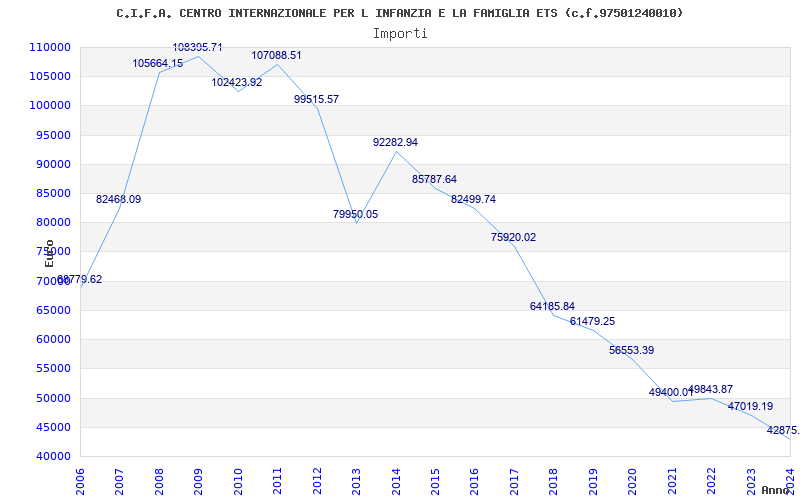
Task: Select x-axis year 2014
Action: pyautogui.click(x=395, y=482)
